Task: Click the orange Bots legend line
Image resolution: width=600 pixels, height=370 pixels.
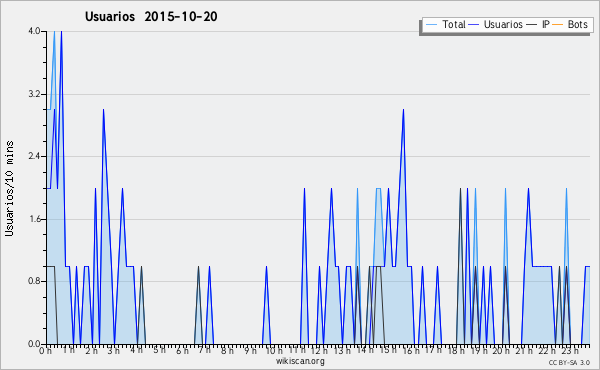Action: (x=558, y=25)
